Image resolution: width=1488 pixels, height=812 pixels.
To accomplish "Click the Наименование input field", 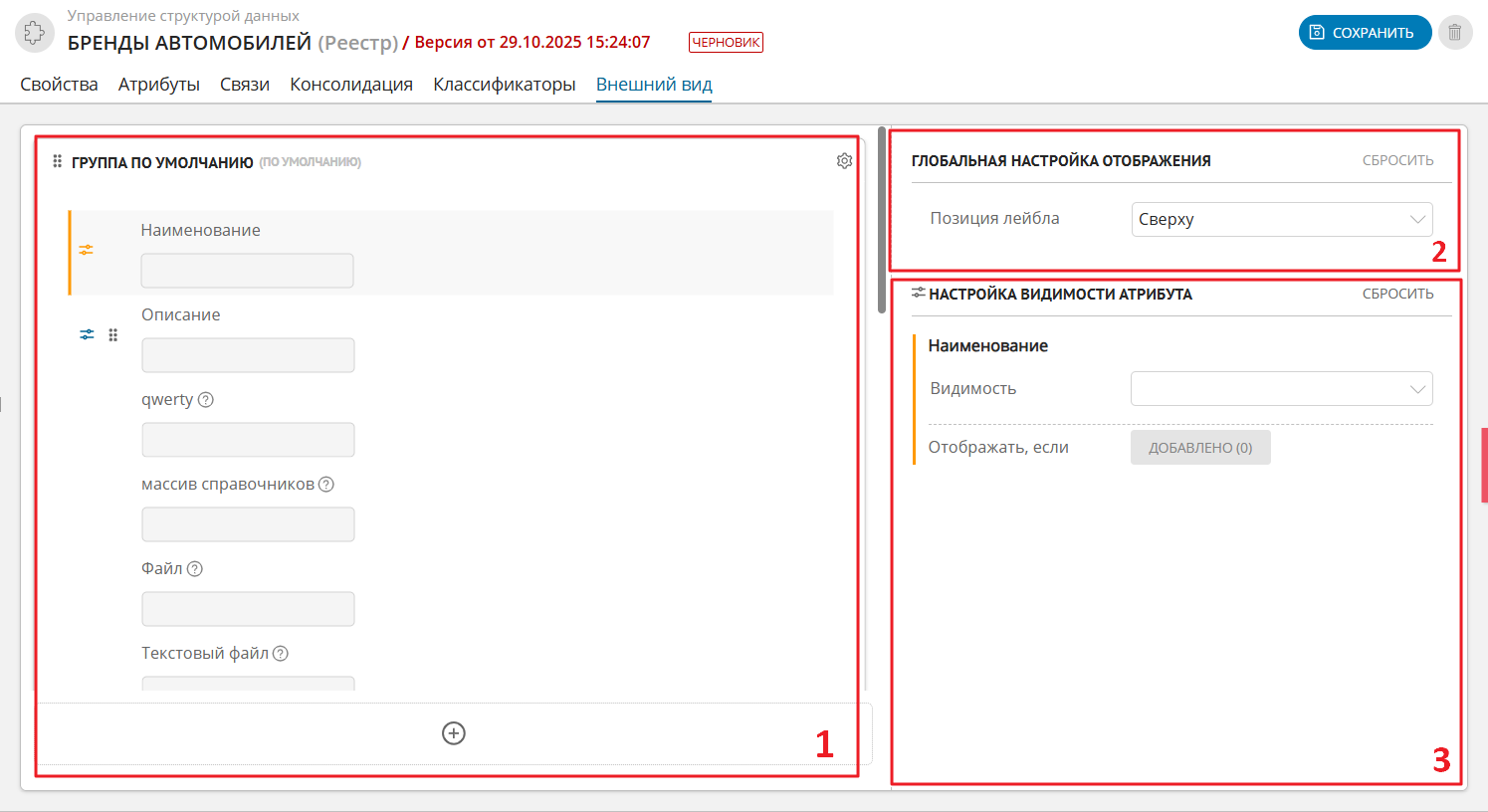I will pyautogui.click(x=247, y=271).
